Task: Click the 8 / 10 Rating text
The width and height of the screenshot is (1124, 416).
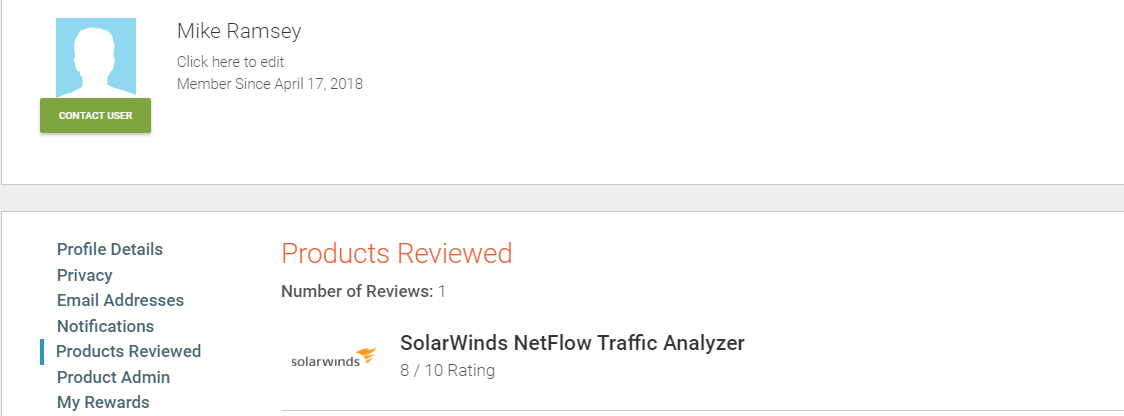Action: 447,370
